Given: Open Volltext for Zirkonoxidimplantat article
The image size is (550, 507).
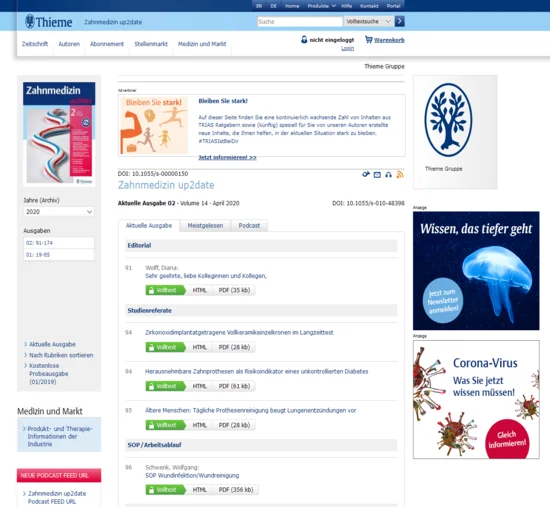Looking at the screenshot, I should click(x=165, y=347).
